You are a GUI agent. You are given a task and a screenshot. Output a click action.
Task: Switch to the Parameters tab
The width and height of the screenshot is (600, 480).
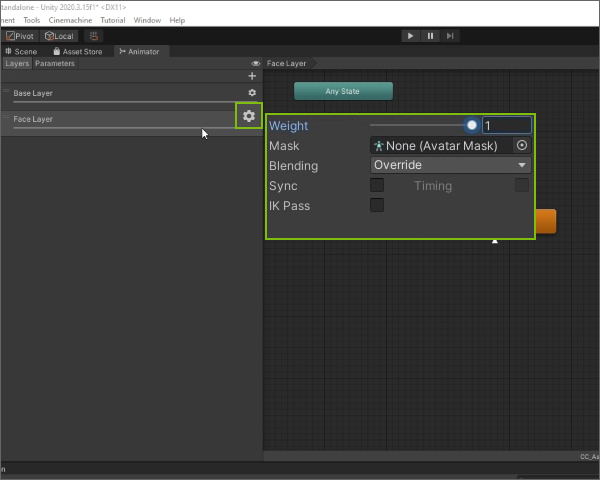55,63
